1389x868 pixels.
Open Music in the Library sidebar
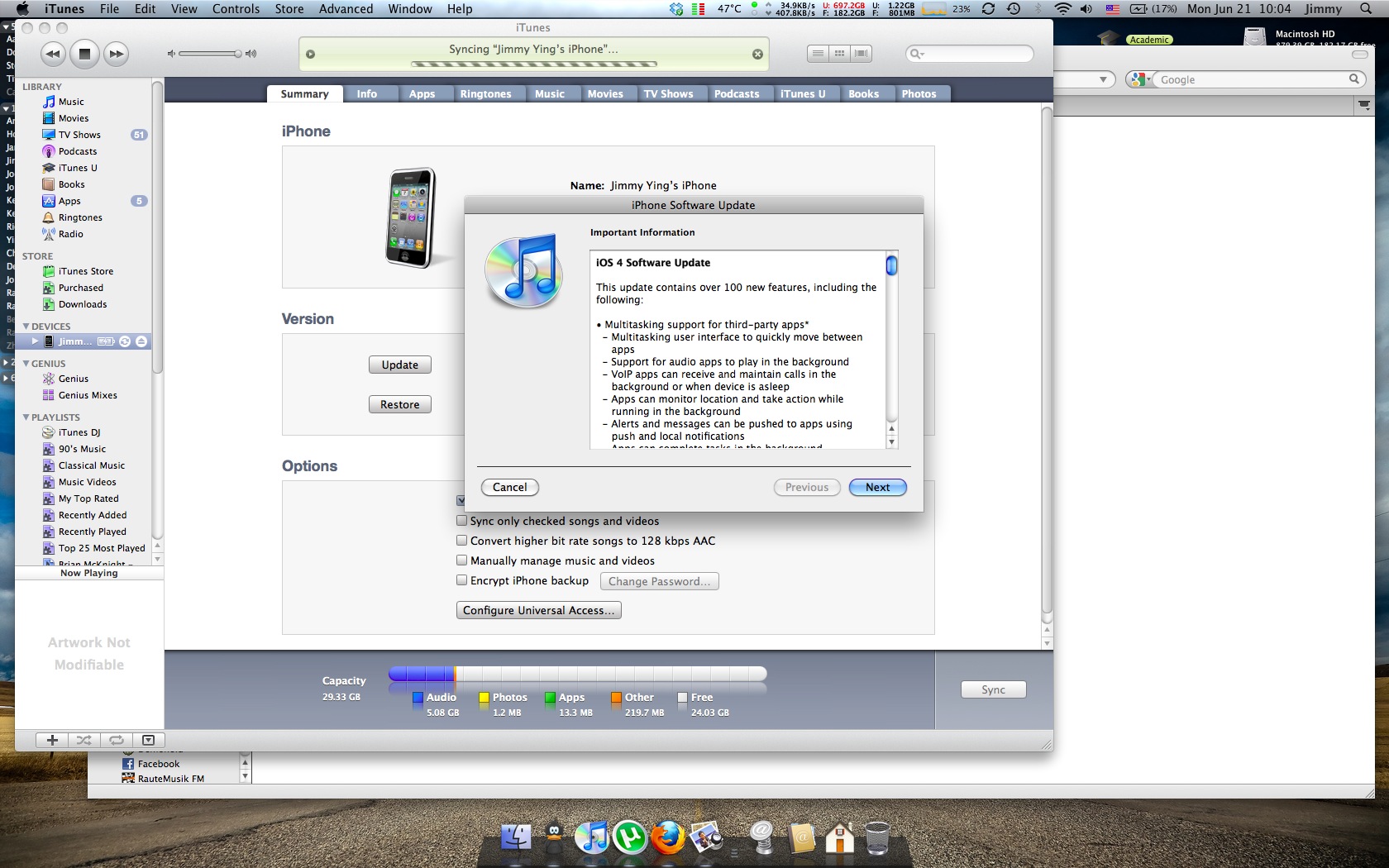pyautogui.click(x=71, y=102)
